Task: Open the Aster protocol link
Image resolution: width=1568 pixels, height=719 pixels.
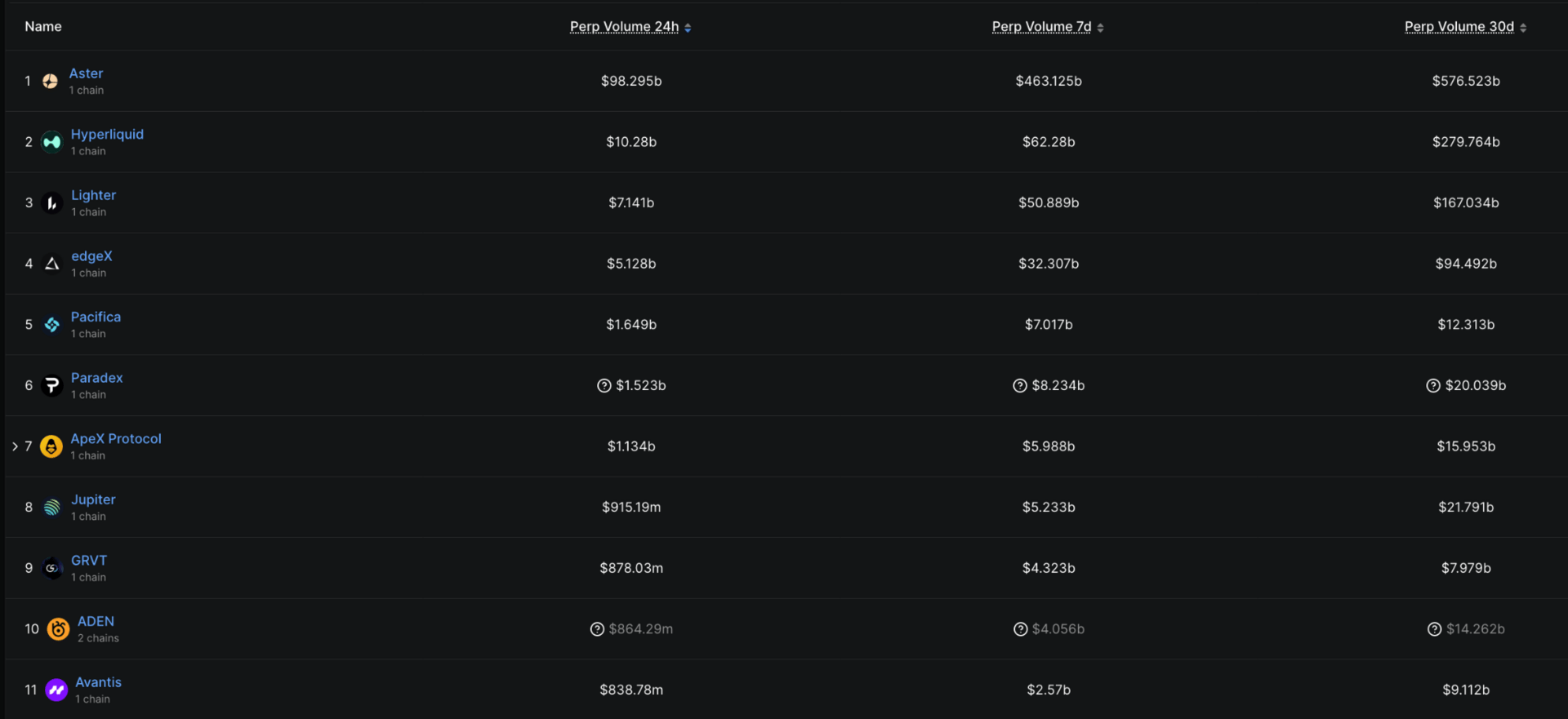Action: click(x=86, y=73)
